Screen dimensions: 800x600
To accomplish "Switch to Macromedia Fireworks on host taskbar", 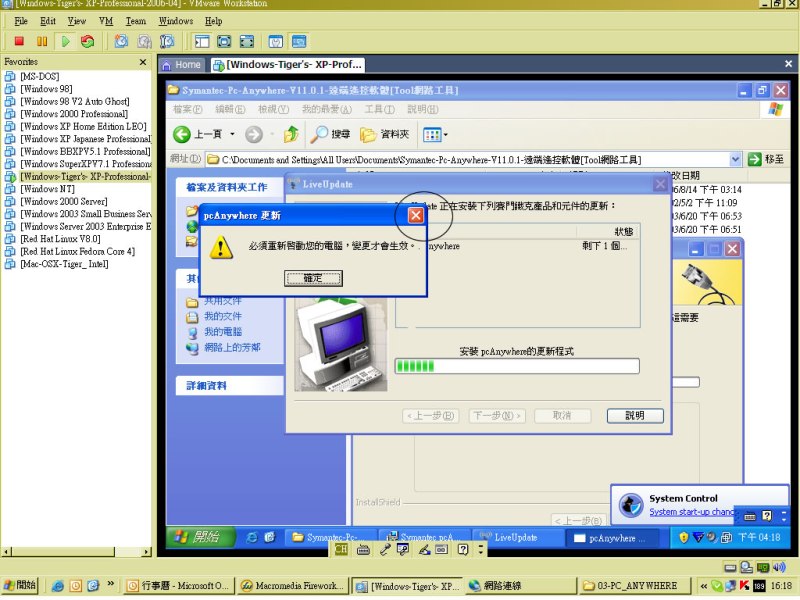I will pos(293,586).
